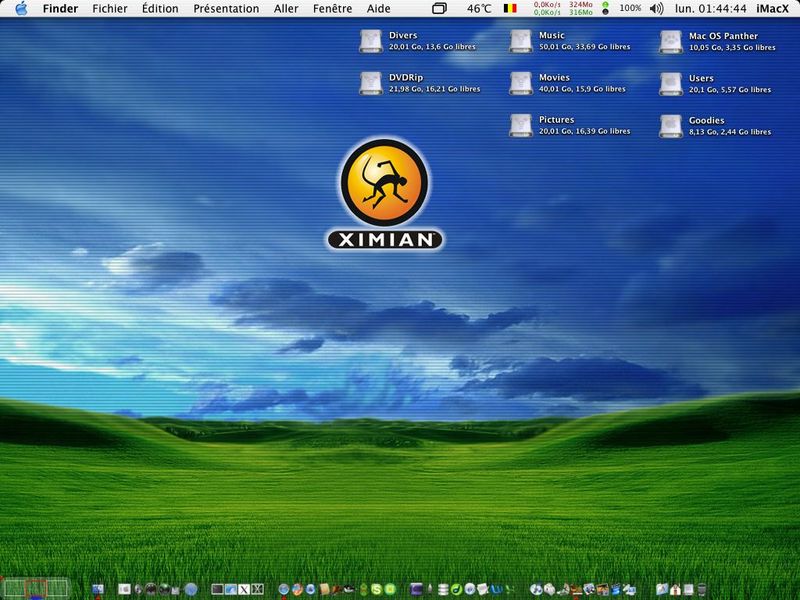Open the Fenêtre menu

[x=332, y=9]
